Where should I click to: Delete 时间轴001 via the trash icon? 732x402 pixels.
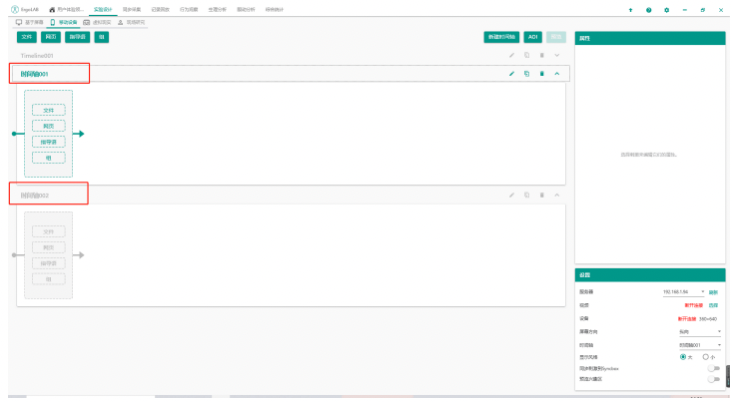pyautogui.click(x=541, y=73)
